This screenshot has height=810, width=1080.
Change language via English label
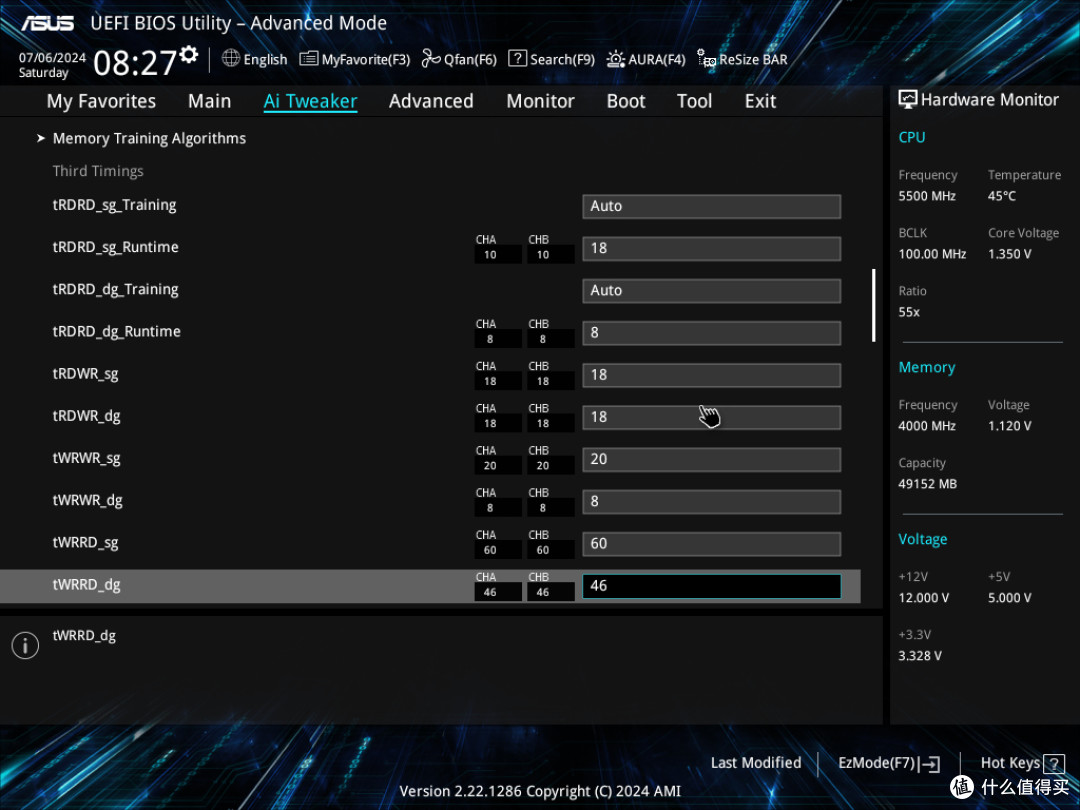point(265,59)
